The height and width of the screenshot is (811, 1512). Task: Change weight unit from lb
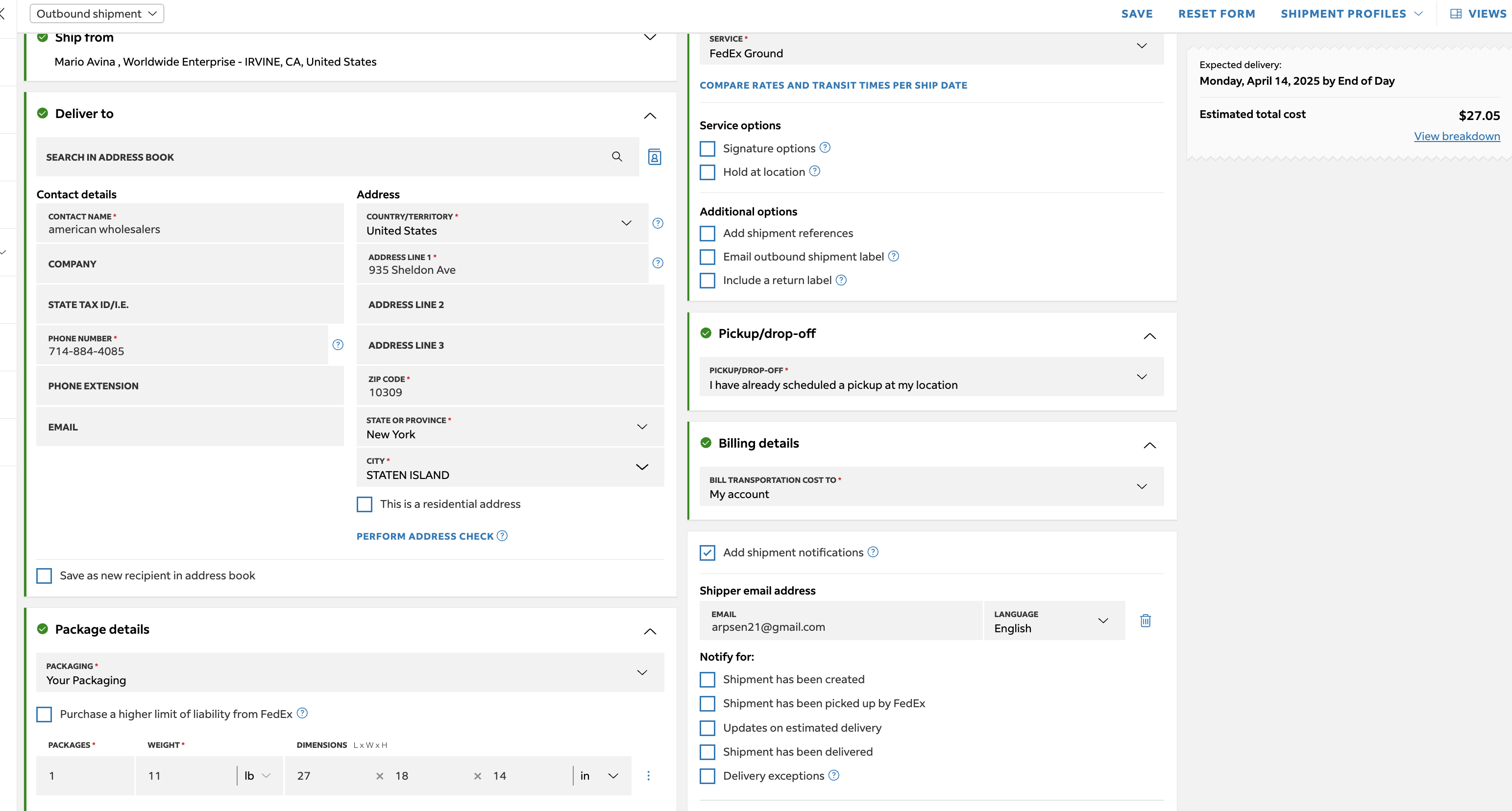point(258,776)
